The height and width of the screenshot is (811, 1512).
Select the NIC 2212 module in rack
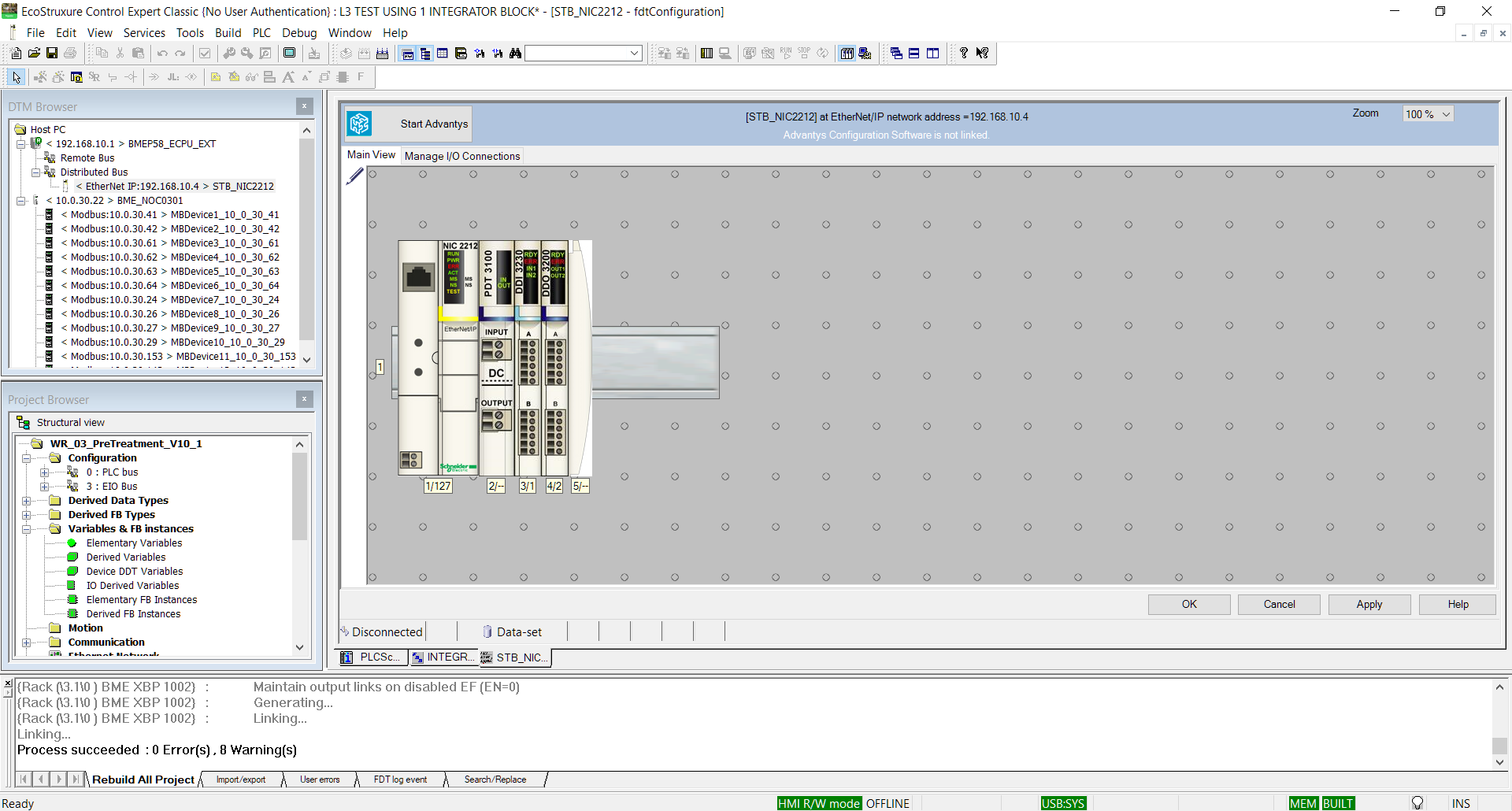[x=459, y=358]
